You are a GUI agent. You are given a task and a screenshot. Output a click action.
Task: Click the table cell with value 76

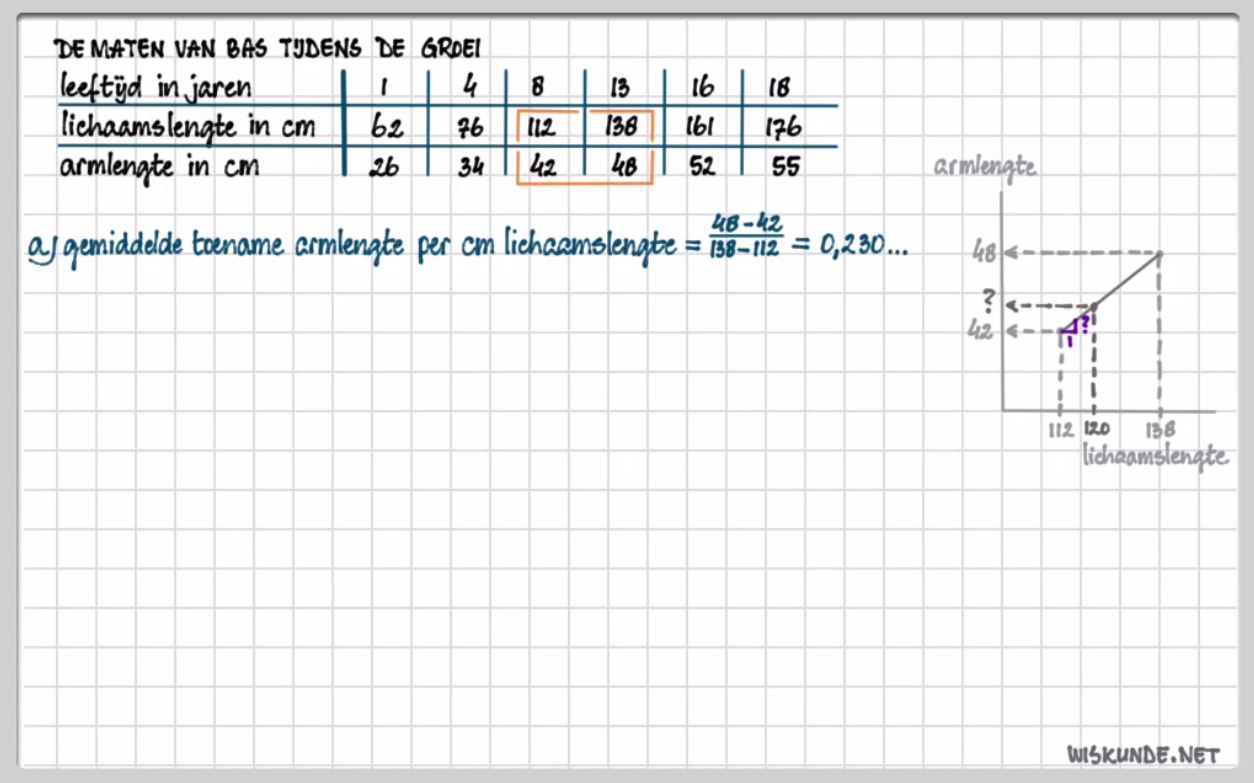click(x=470, y=128)
